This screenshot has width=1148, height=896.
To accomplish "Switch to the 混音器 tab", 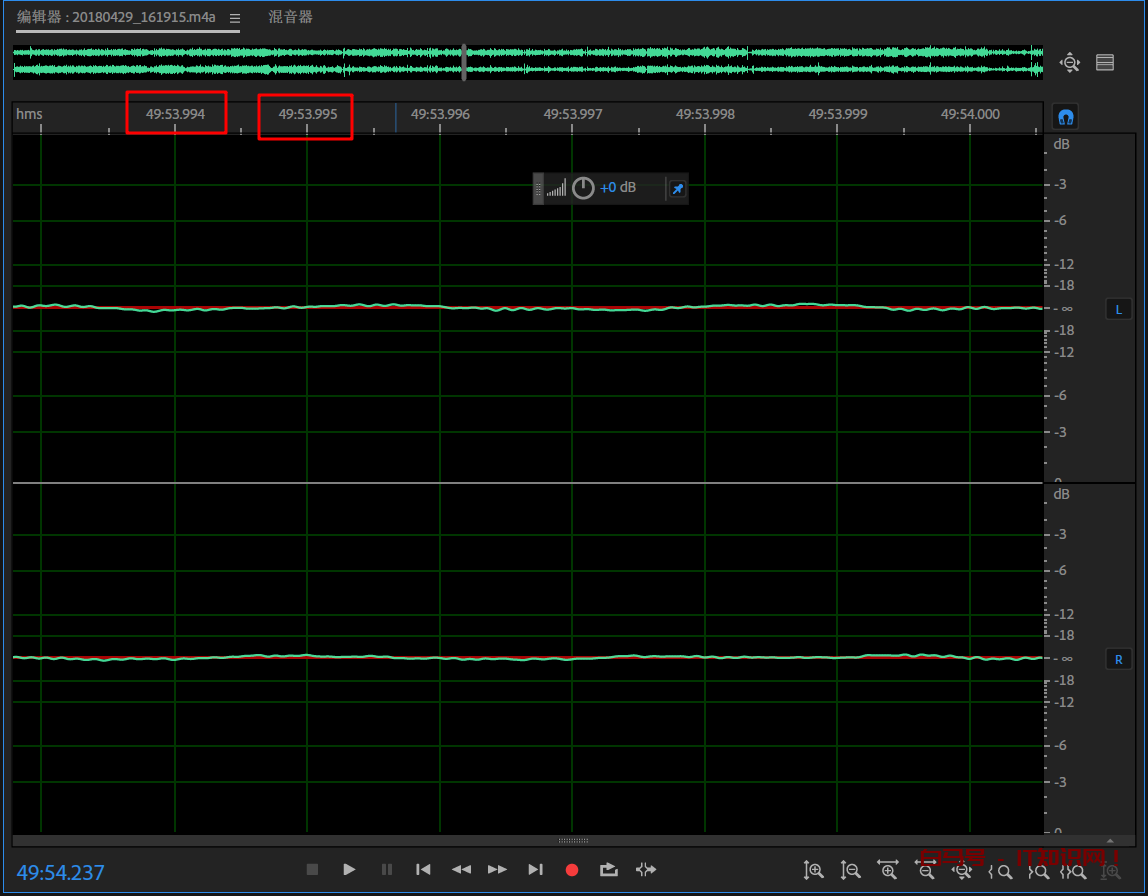I will tap(290, 18).
